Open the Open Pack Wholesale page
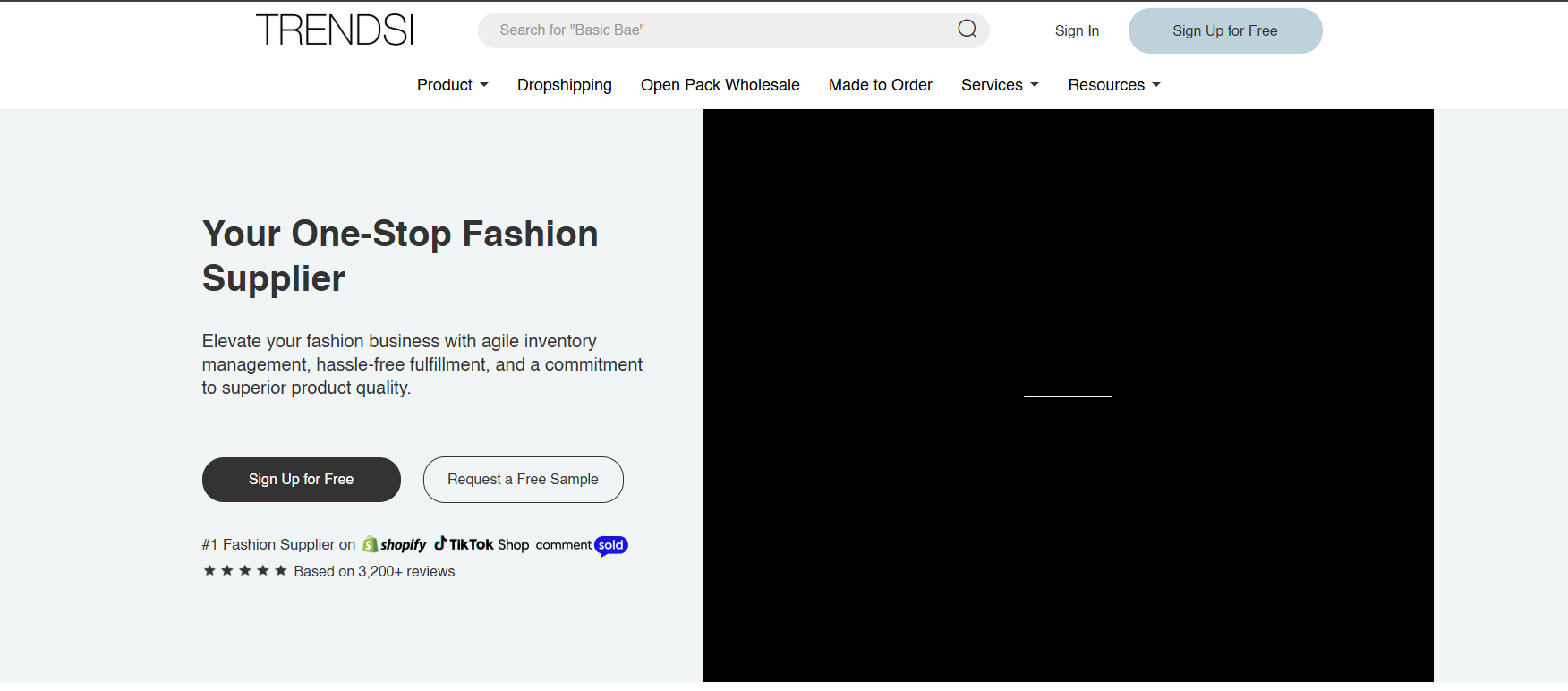The image size is (1568, 691). click(x=720, y=85)
